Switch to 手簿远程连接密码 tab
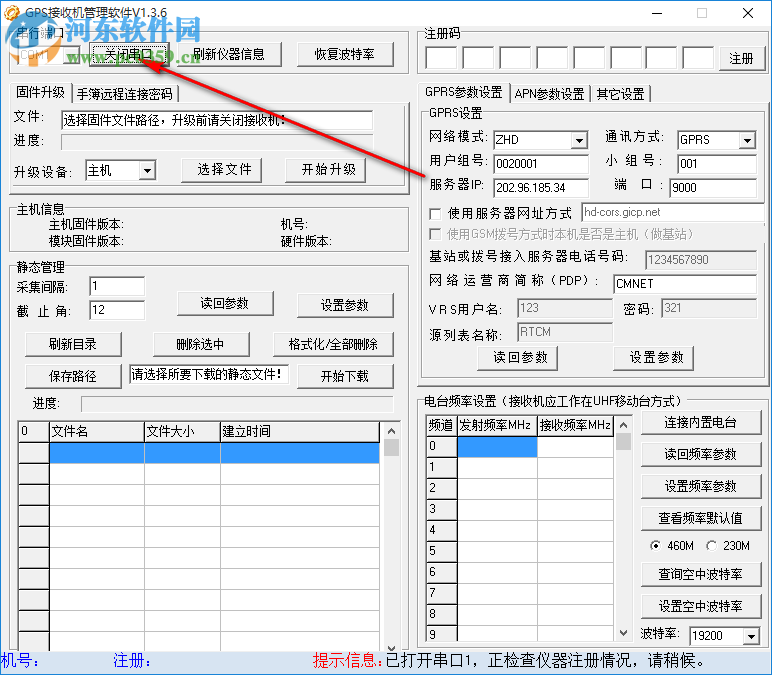Image resolution: width=772 pixels, height=675 pixels. (125, 94)
